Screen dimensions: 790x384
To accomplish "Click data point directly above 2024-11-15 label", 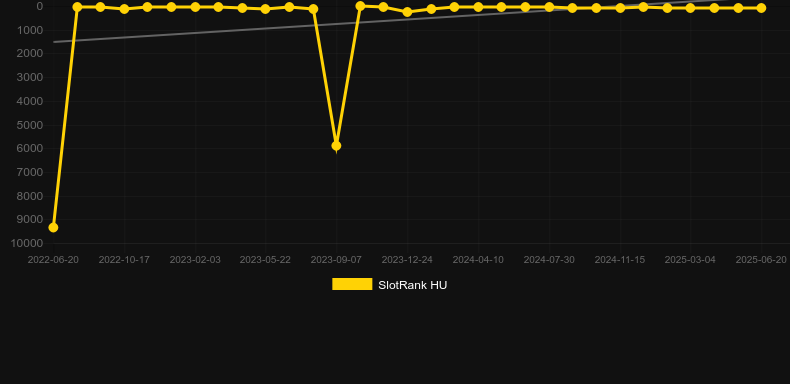I will pos(620,8).
